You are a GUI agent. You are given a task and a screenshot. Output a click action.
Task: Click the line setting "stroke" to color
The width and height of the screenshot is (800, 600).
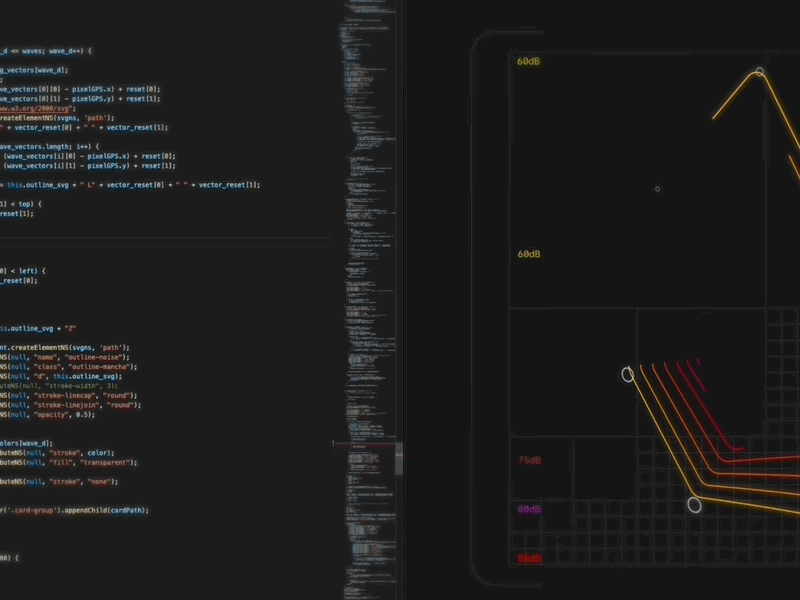click(58, 453)
